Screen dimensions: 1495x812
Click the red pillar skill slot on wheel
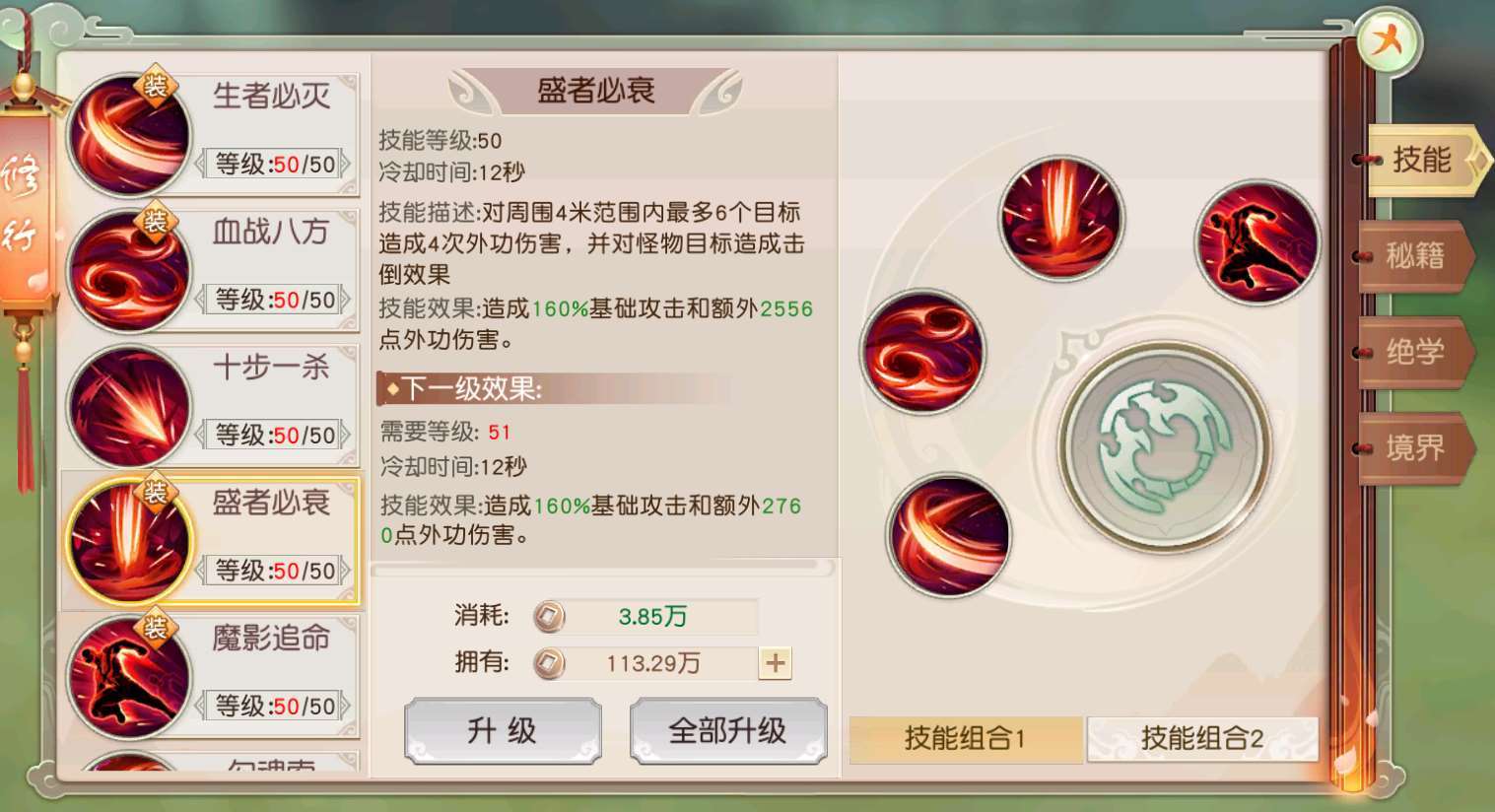tap(1061, 218)
